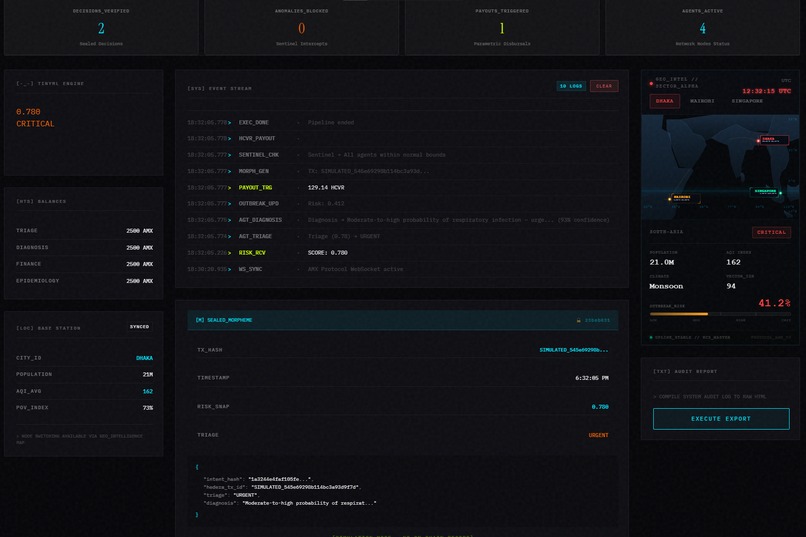The image size is (806, 537).
Task: Select the AGT_TRIAGE log entry
Action: click(402, 236)
